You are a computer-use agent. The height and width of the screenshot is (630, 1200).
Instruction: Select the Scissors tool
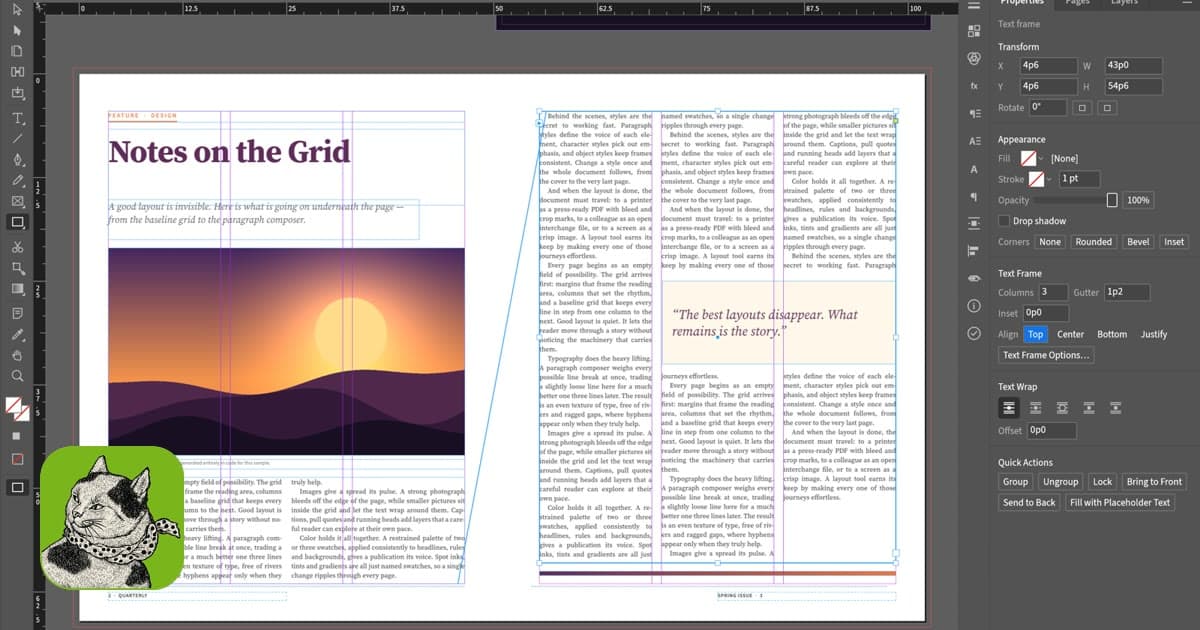(x=18, y=247)
